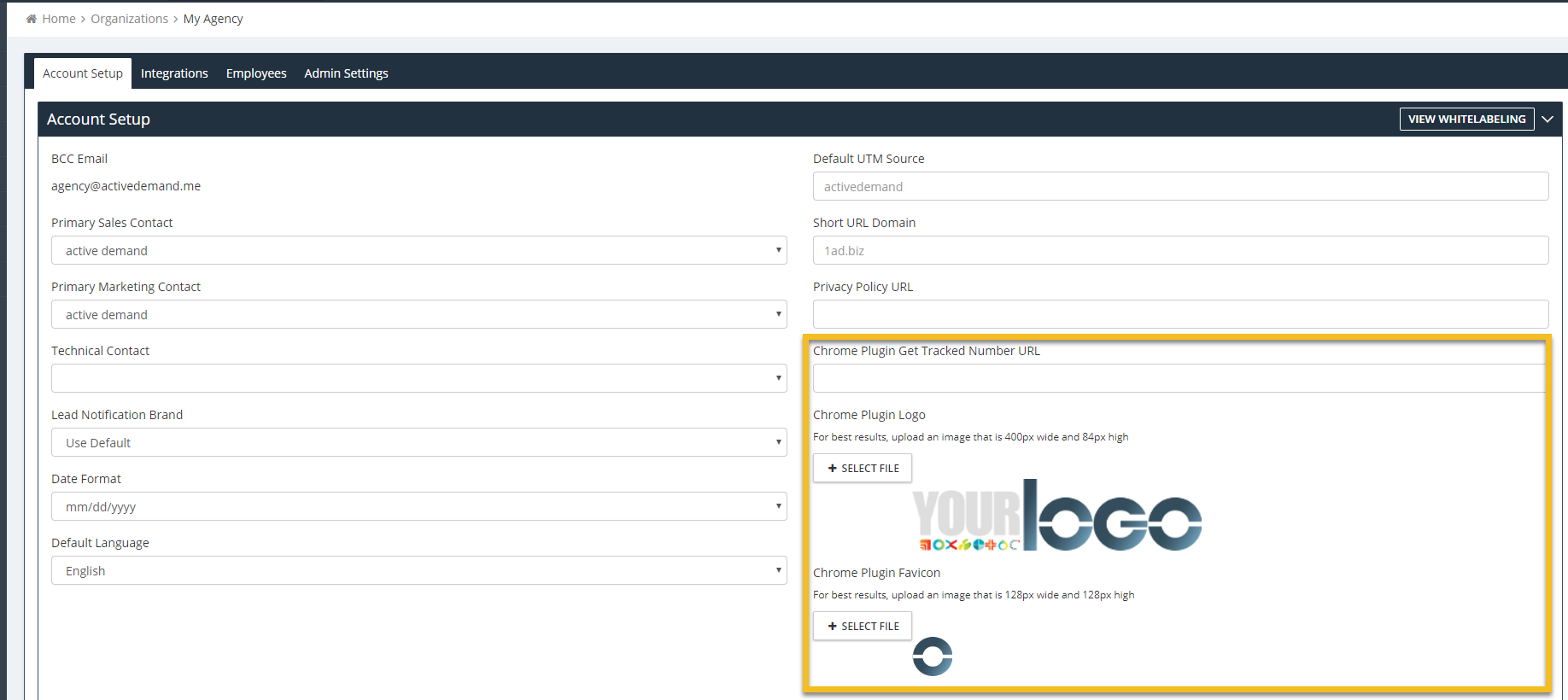This screenshot has width=1568, height=700.
Task: Select file for Chrome Plugin Logo
Action: coord(863,469)
